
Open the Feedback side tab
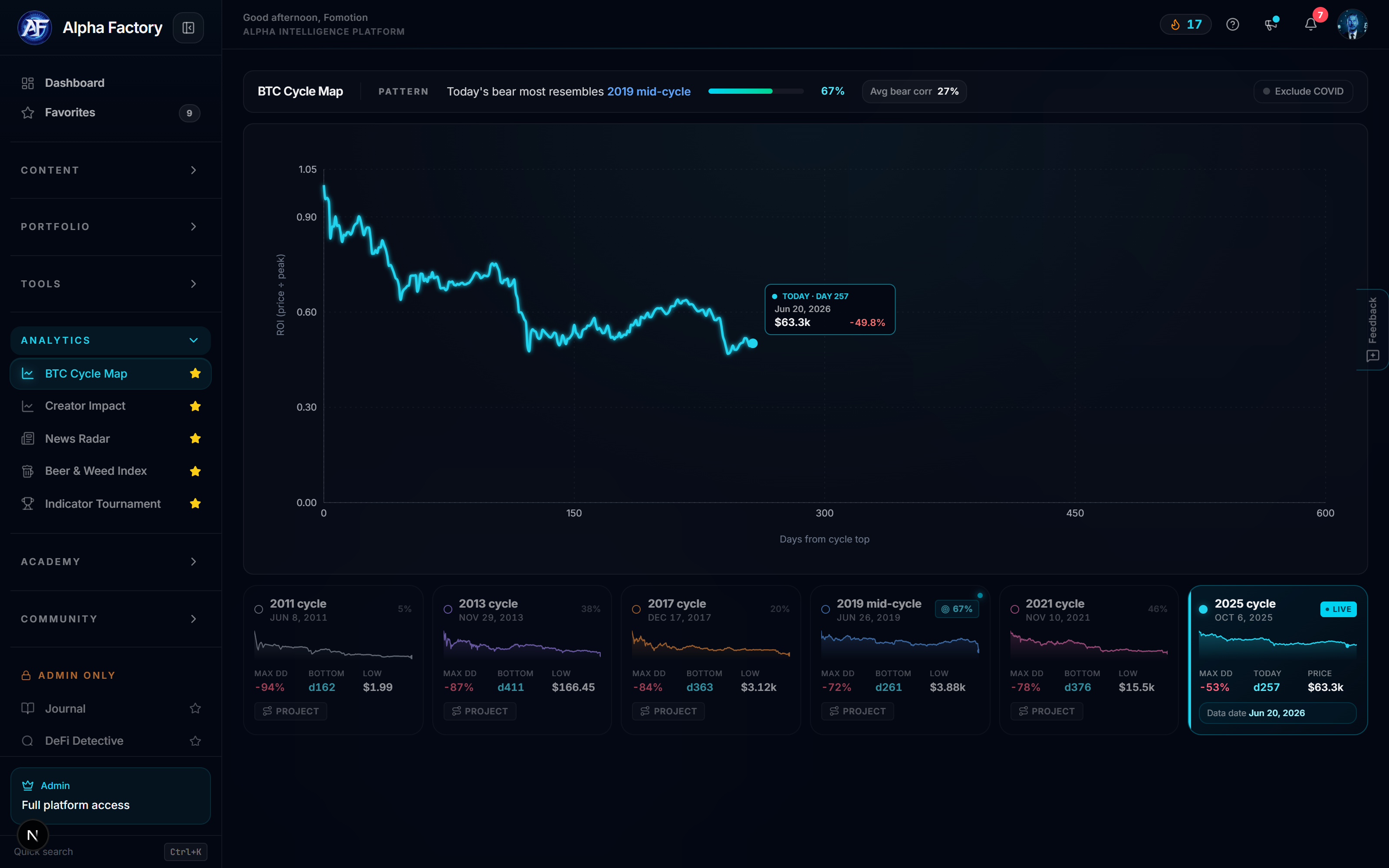[1373, 329]
